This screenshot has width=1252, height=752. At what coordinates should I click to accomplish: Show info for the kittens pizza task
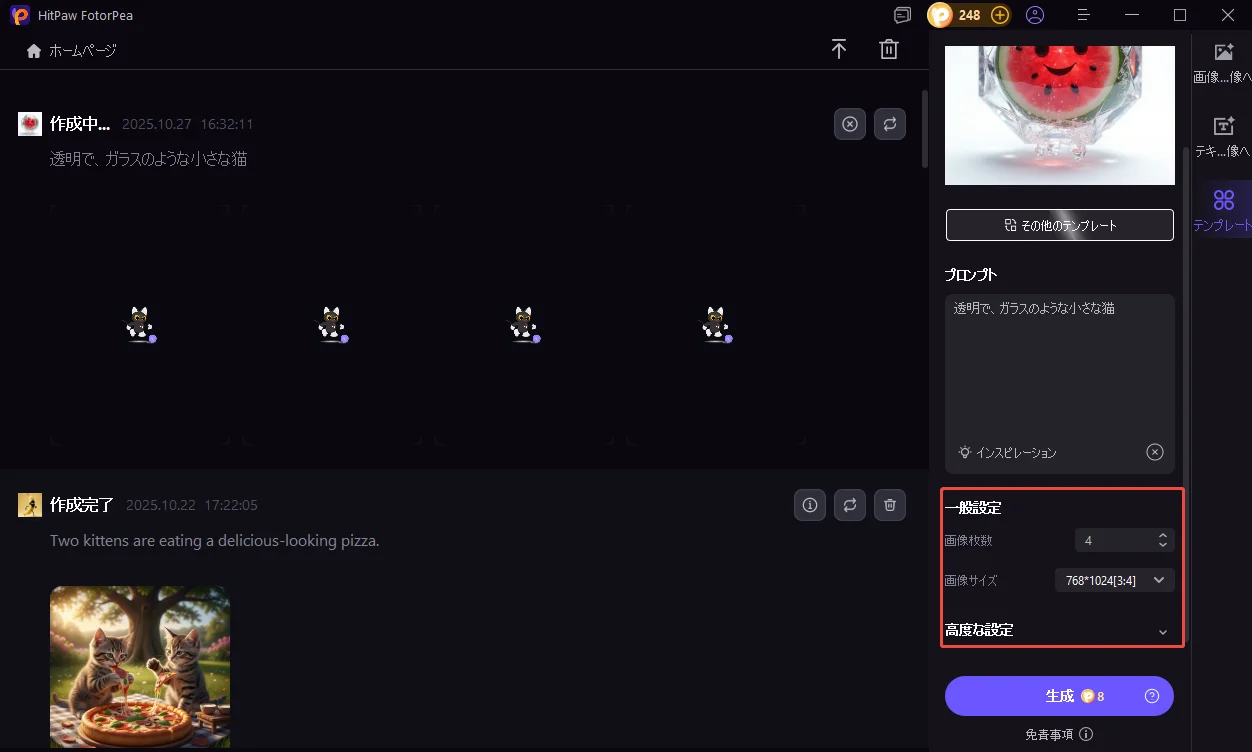[x=810, y=505]
